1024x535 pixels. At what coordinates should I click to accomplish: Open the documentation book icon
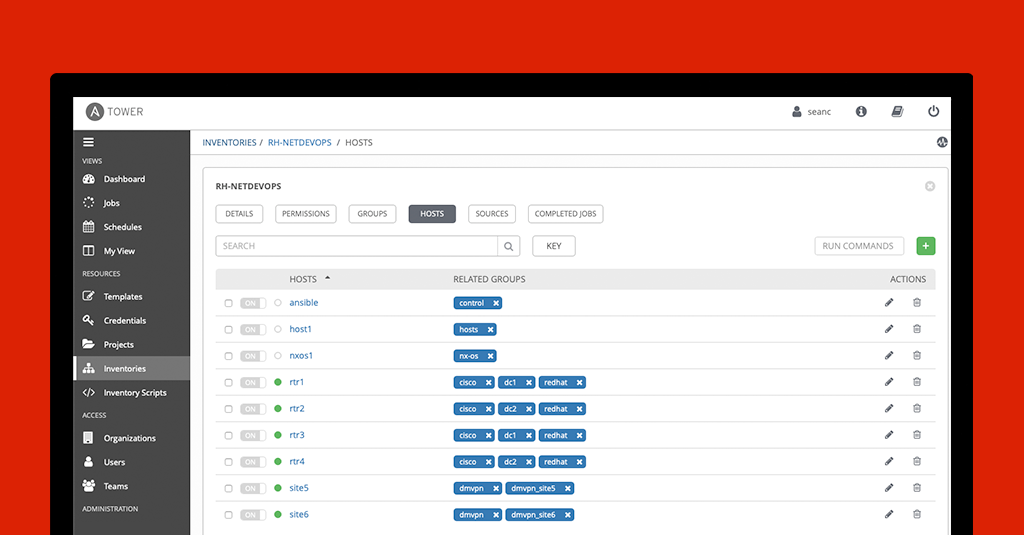coord(897,112)
